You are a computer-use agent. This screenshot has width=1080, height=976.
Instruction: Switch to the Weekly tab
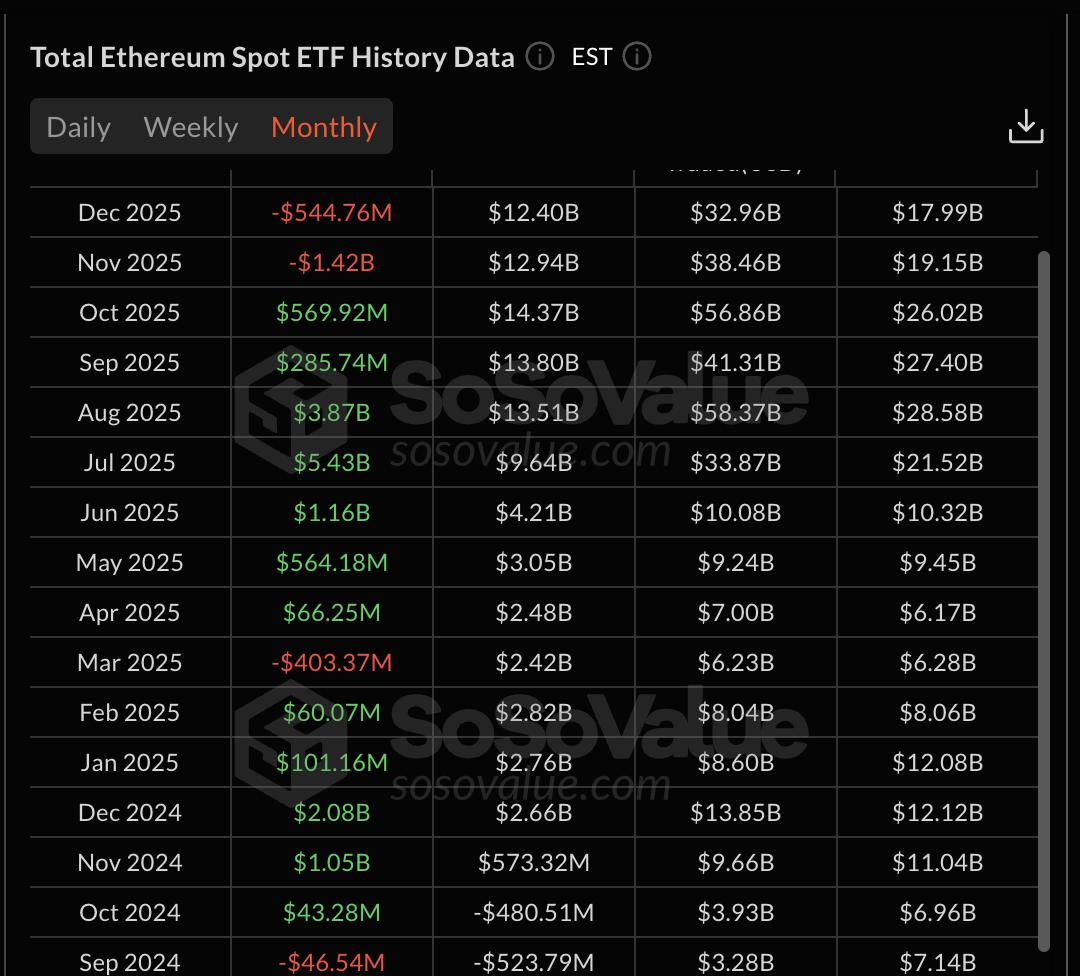[191, 127]
